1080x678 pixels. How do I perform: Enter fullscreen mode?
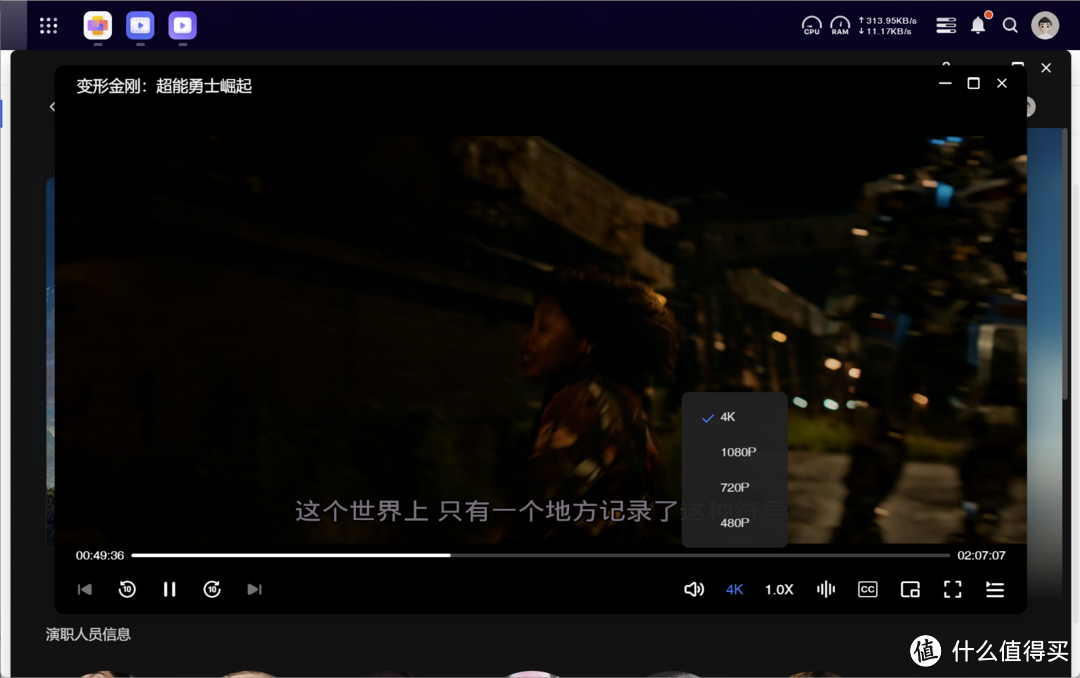953,589
